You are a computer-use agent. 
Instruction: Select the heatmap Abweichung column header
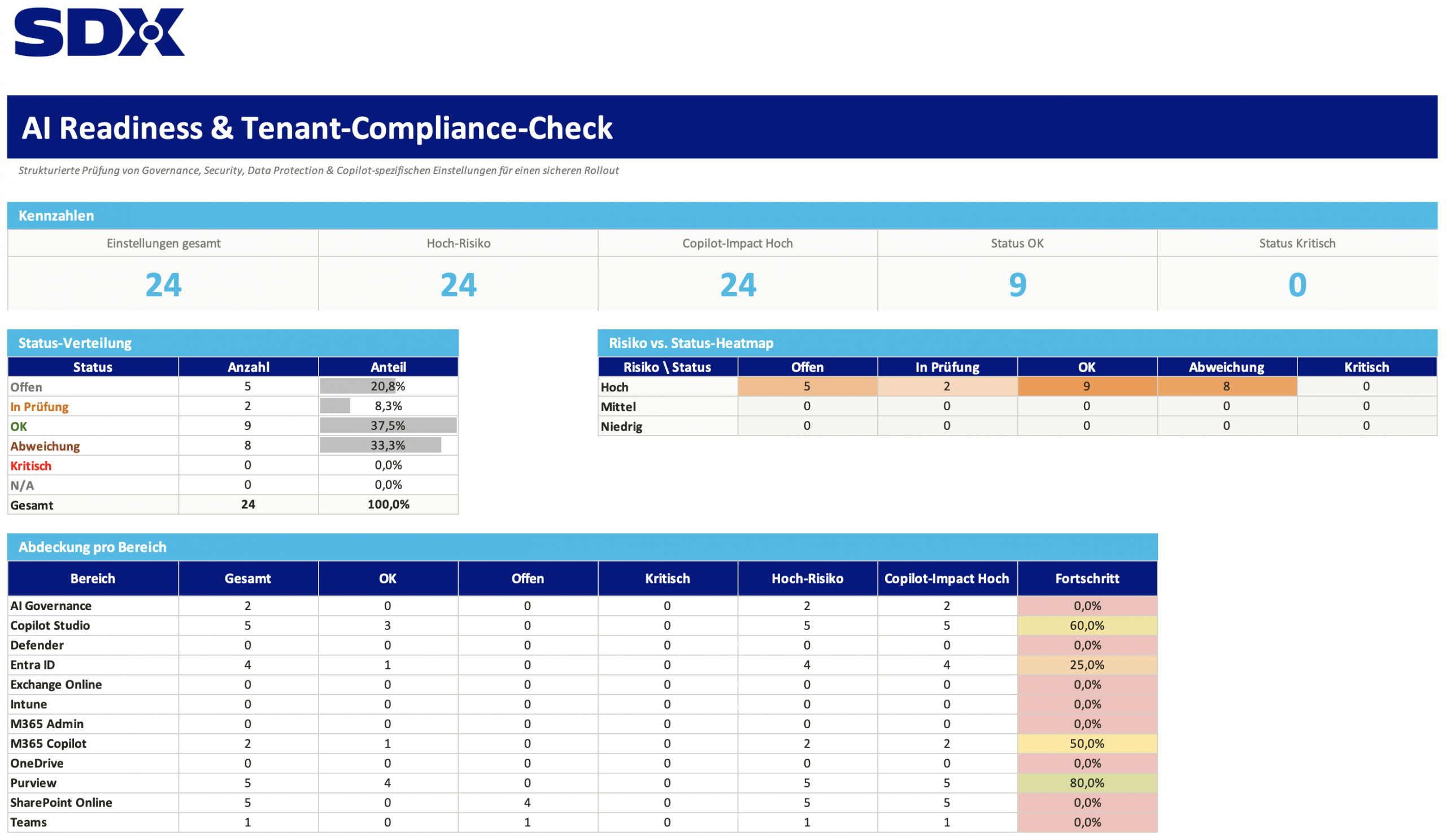click(1227, 367)
